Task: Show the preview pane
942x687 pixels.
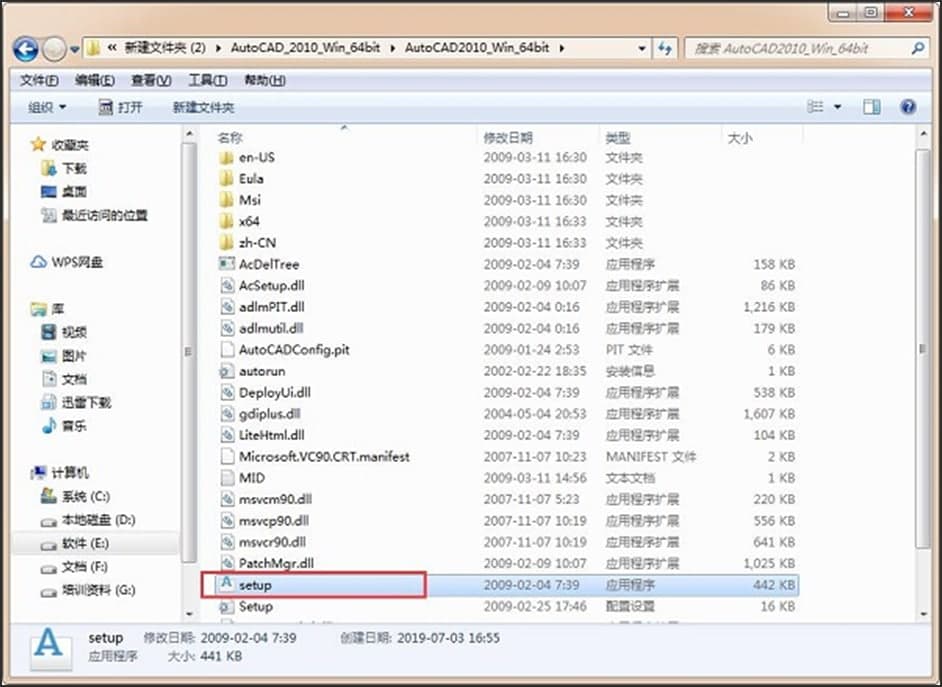Action: [x=871, y=106]
